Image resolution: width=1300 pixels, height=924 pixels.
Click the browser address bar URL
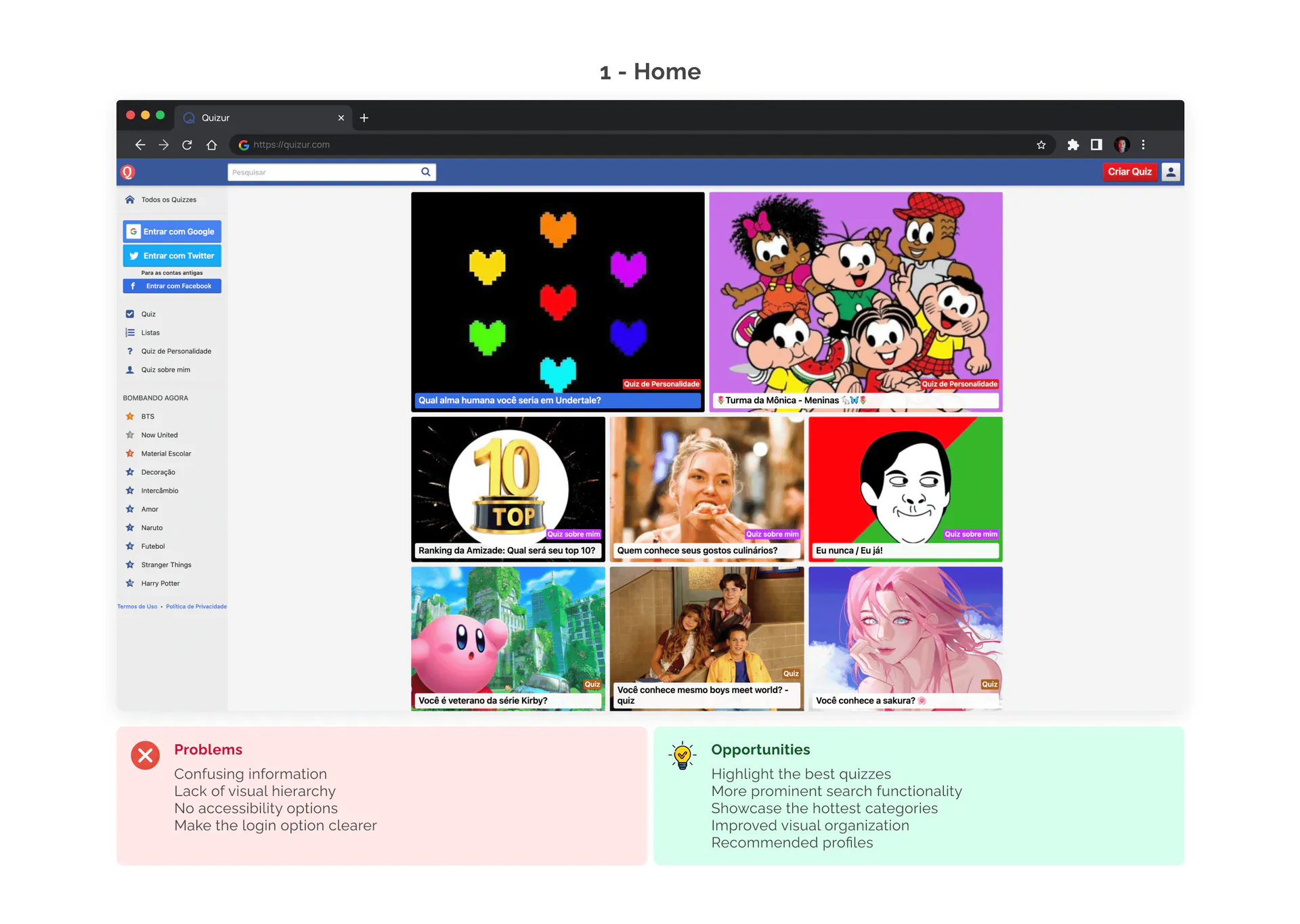click(x=292, y=145)
